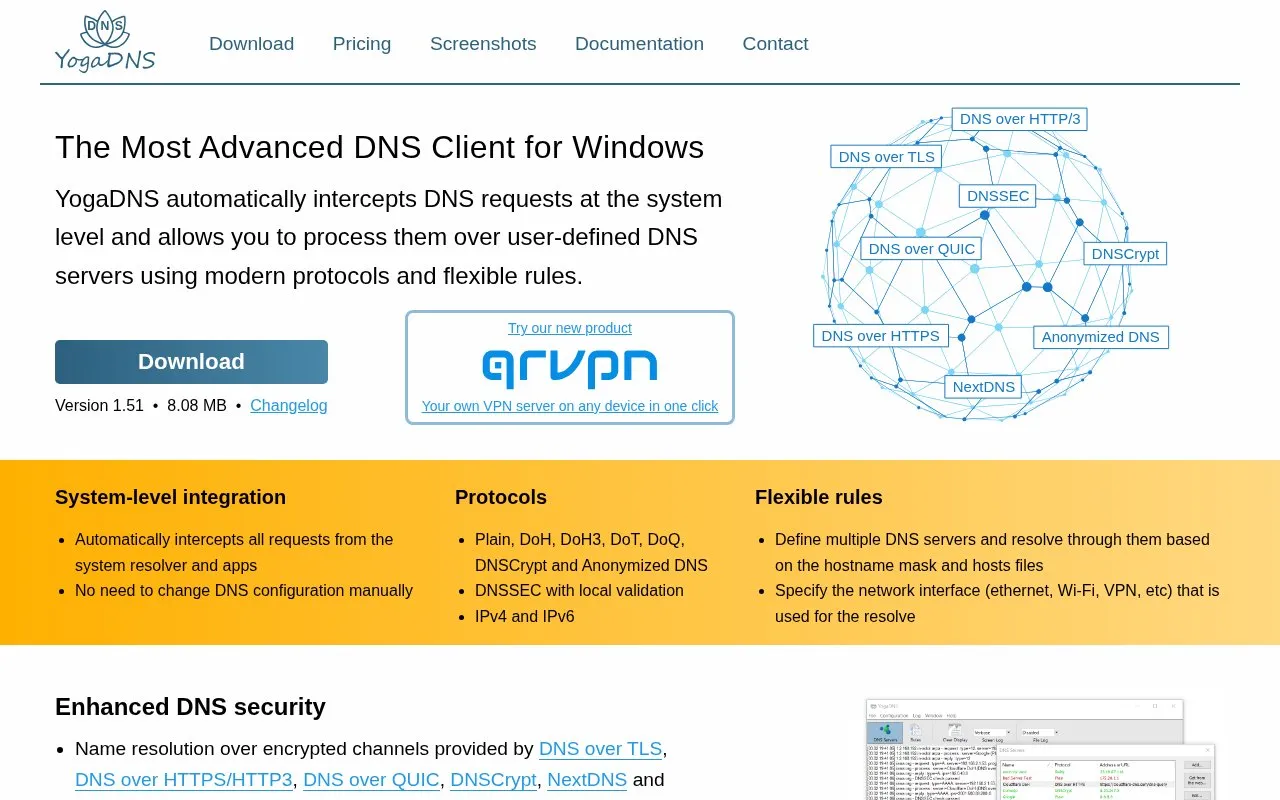
Task: Click the 'Try our new product' link
Action: point(570,328)
